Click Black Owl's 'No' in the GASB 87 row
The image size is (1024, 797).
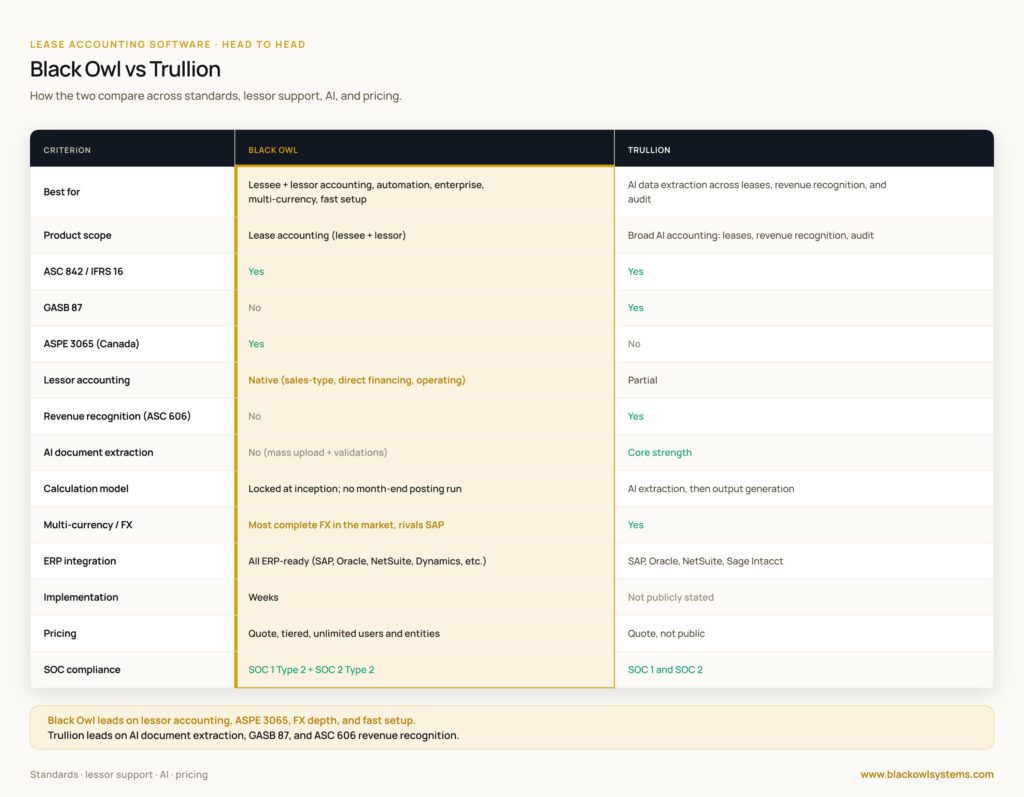255,307
